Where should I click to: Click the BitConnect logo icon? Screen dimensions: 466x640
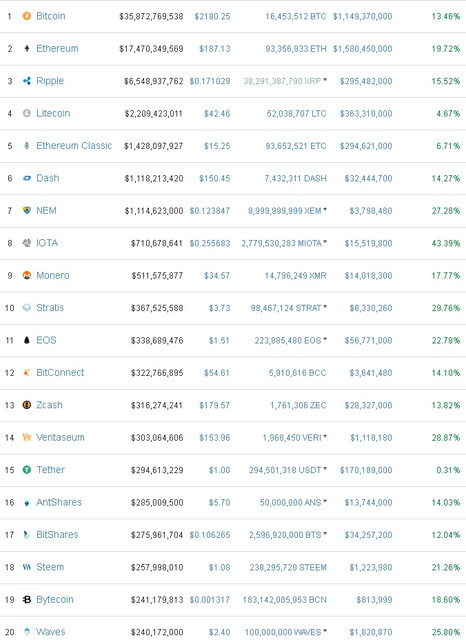27,372
